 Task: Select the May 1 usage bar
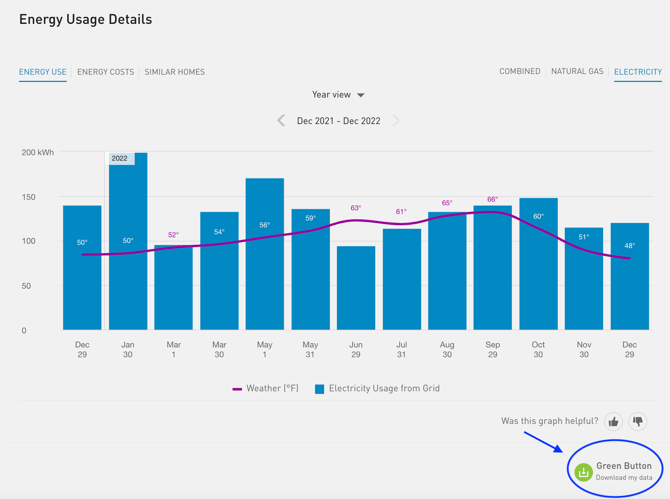pyautogui.click(x=264, y=254)
